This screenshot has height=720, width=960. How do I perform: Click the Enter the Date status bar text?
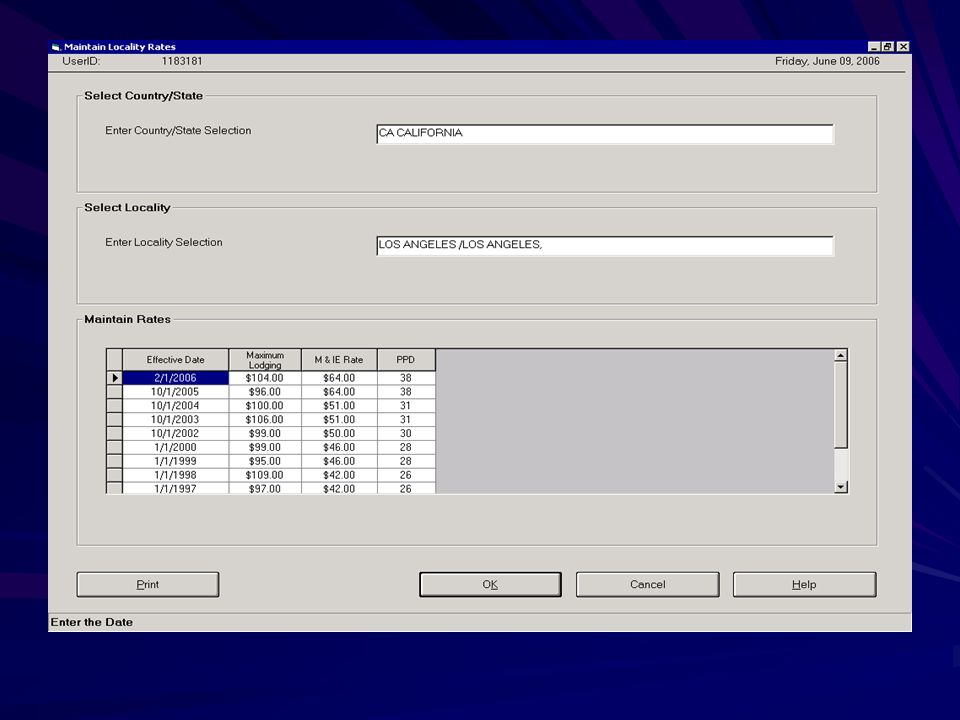click(x=92, y=622)
